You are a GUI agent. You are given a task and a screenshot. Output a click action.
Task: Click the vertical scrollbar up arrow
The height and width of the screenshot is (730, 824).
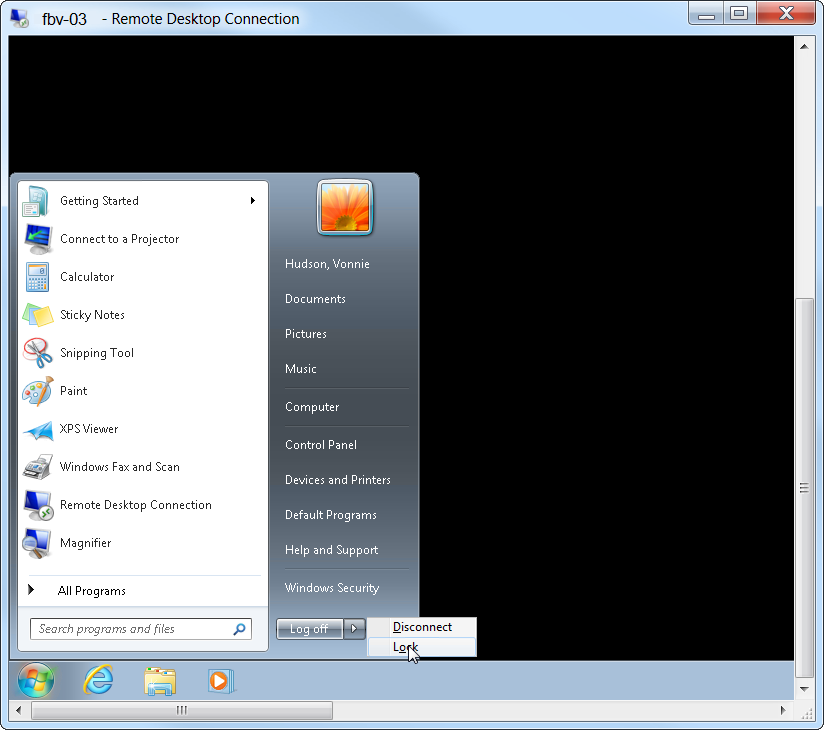[804, 47]
